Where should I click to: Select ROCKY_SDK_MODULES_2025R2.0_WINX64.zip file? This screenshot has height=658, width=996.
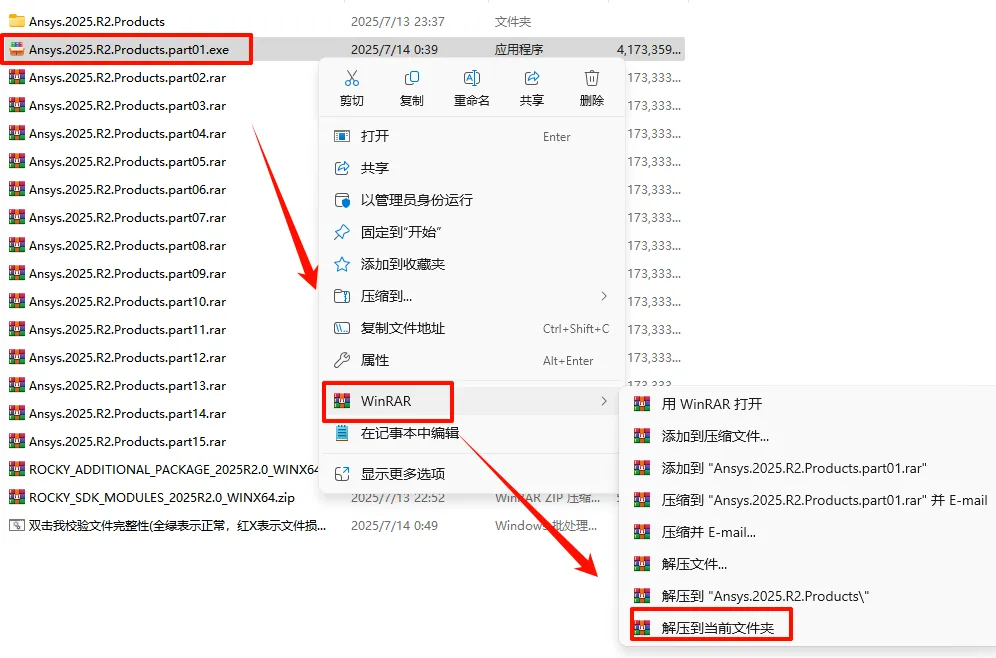pyautogui.click(x=161, y=497)
